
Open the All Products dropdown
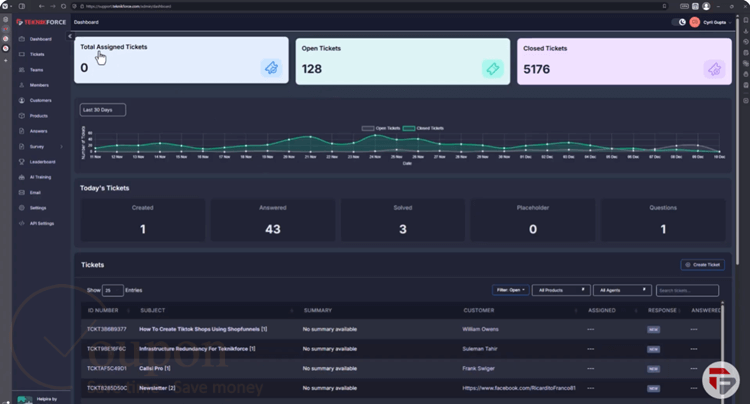click(561, 290)
